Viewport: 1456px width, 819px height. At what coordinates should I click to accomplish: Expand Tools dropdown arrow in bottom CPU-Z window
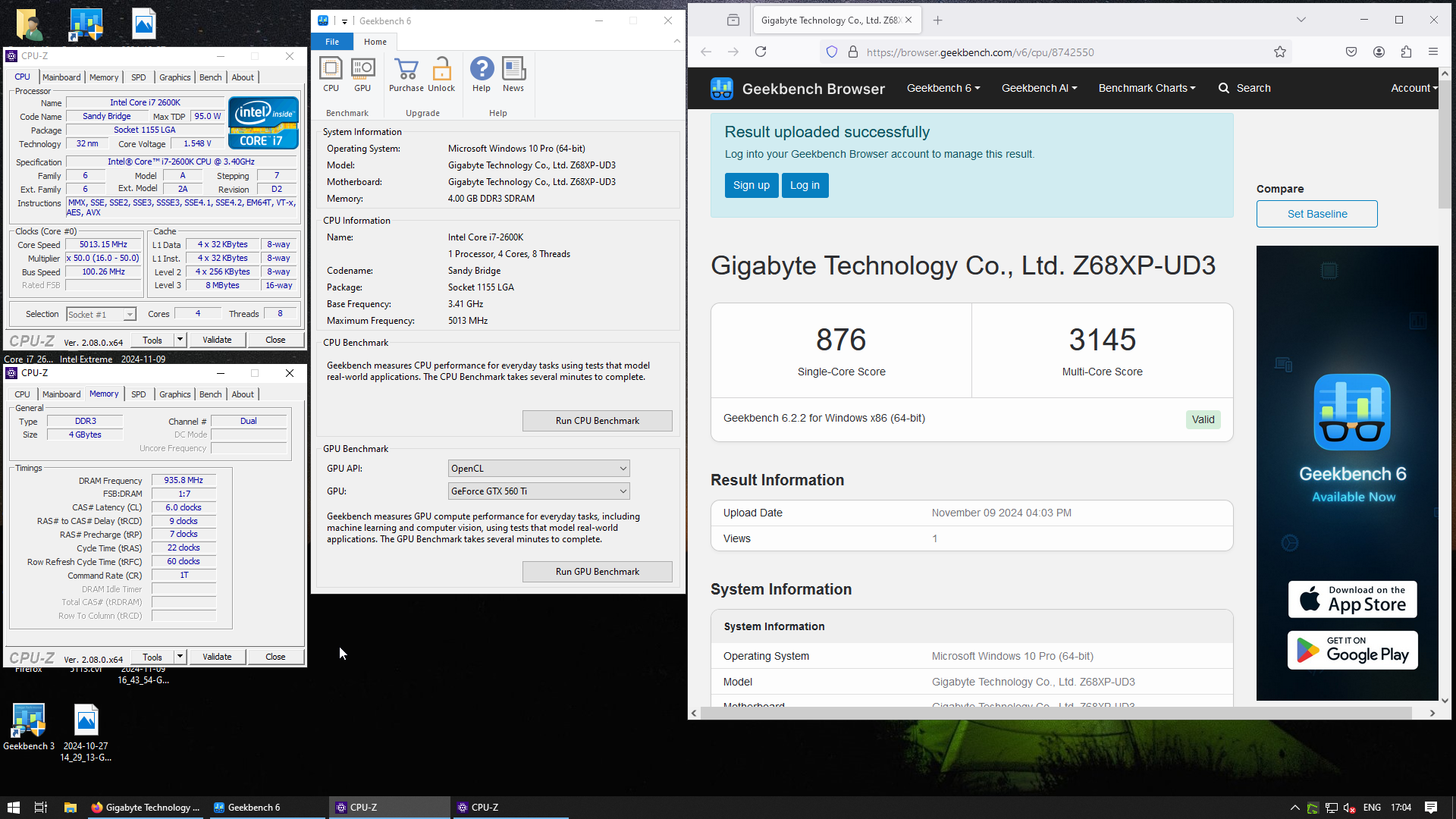180,657
